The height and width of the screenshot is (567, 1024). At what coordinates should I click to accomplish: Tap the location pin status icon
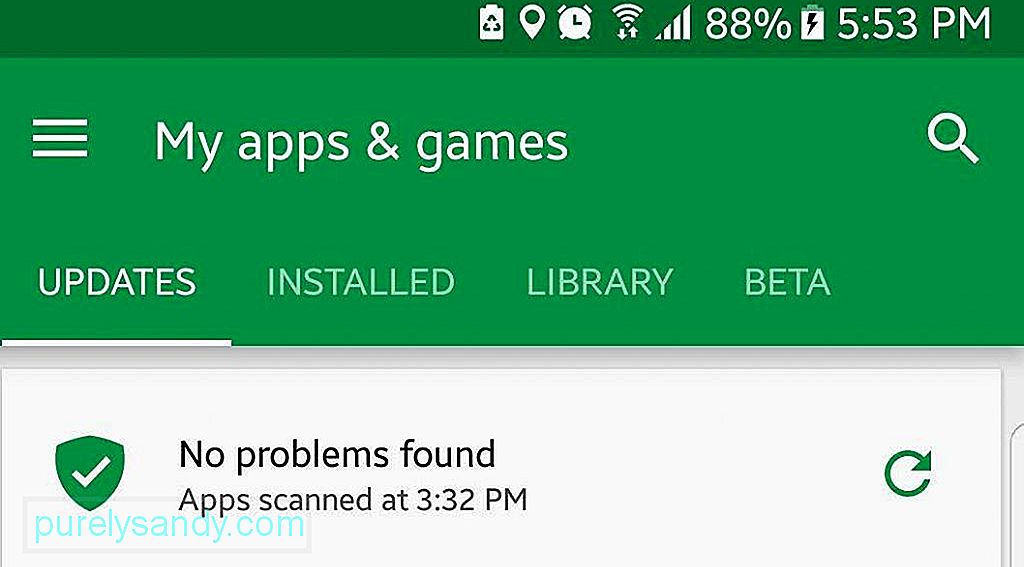pyautogui.click(x=532, y=22)
